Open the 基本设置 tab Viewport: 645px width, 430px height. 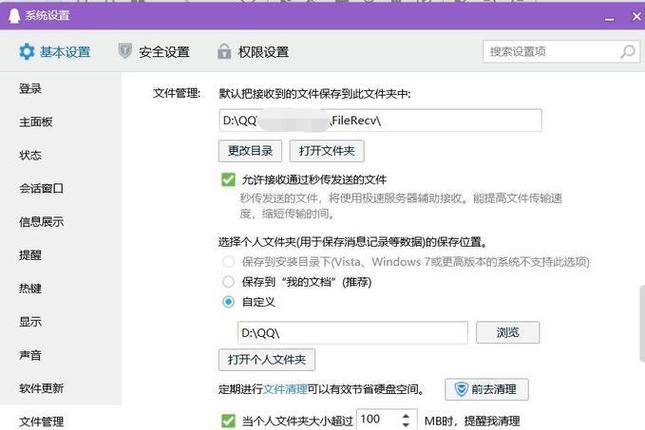[x=54, y=52]
